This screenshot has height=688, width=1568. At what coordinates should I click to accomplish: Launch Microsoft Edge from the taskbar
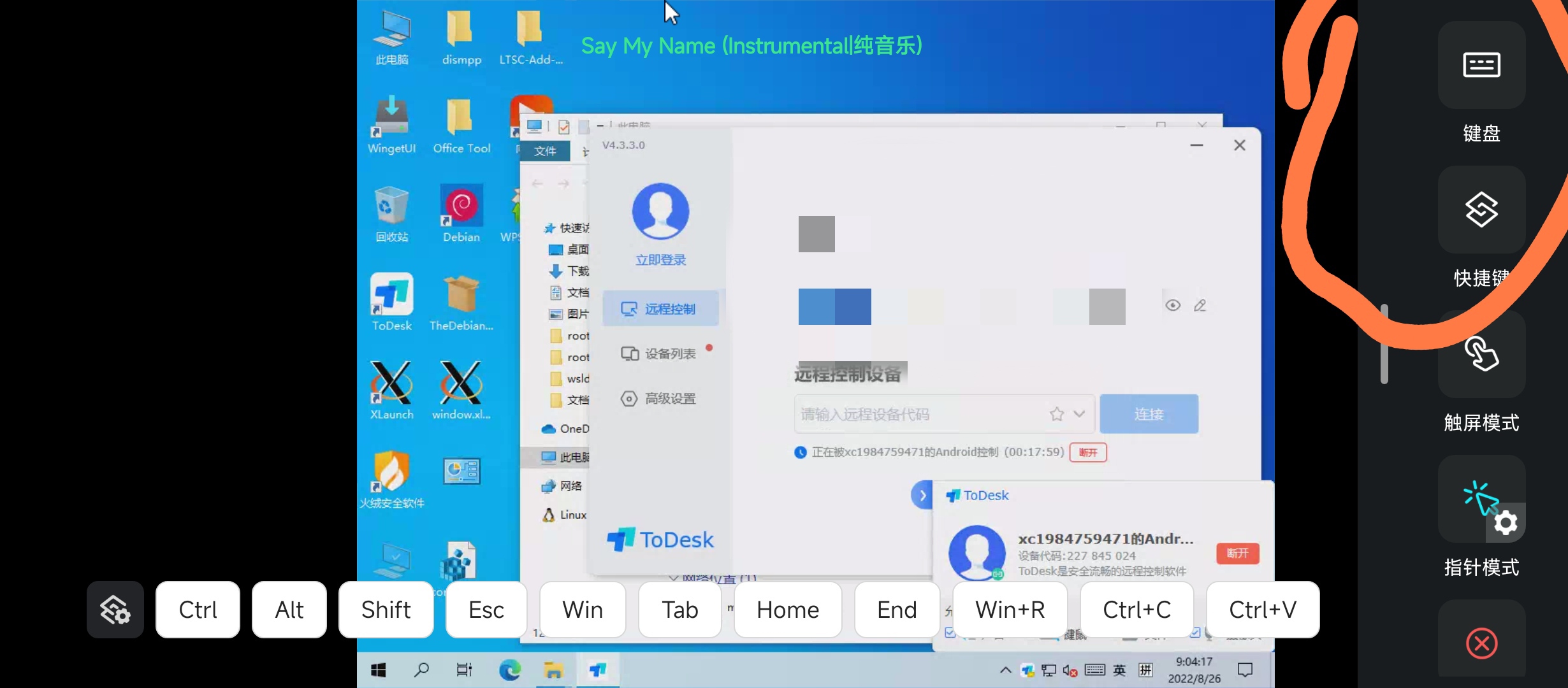click(509, 670)
